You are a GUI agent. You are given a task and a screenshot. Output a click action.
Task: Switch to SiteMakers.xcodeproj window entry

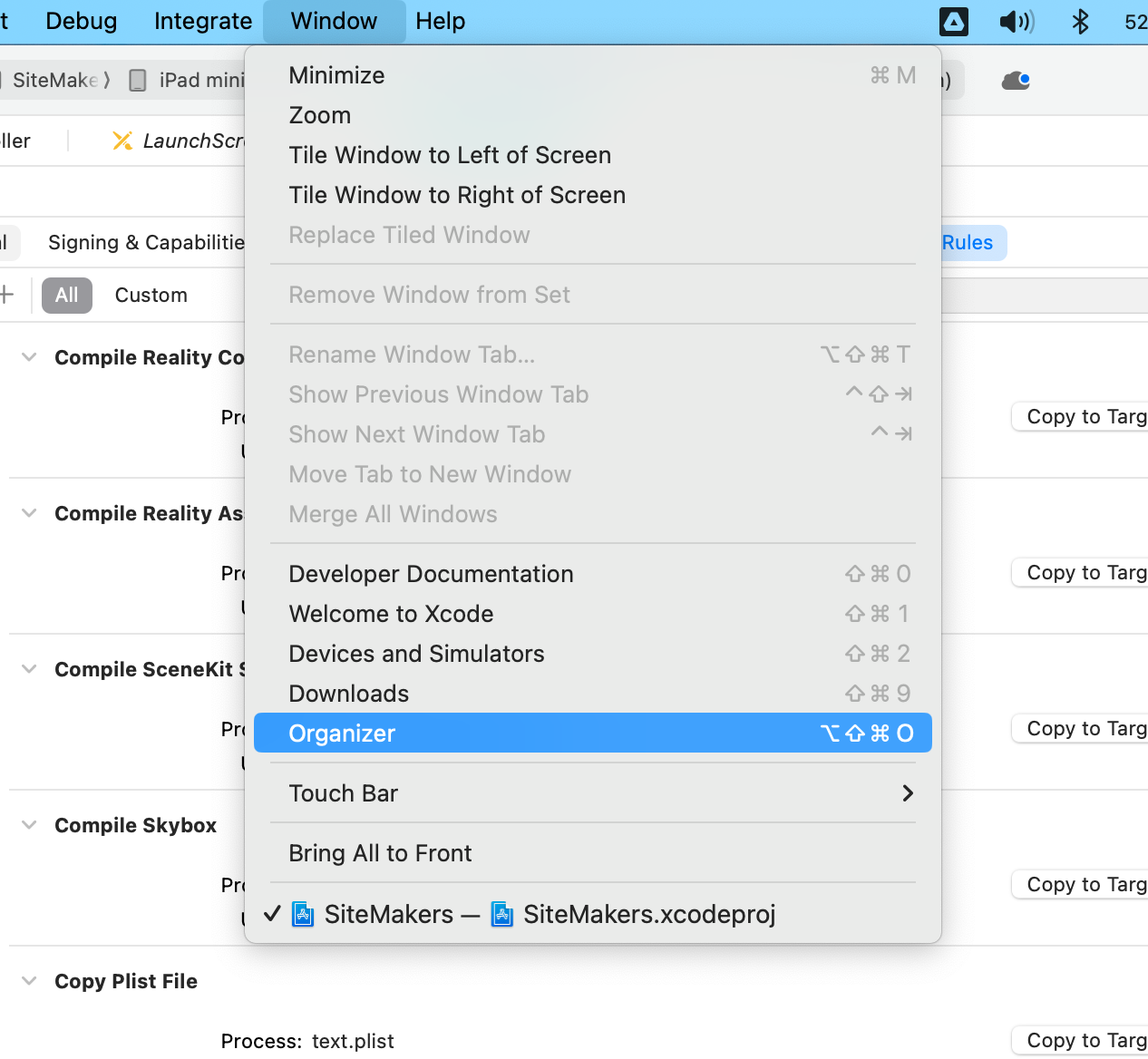coord(593,914)
